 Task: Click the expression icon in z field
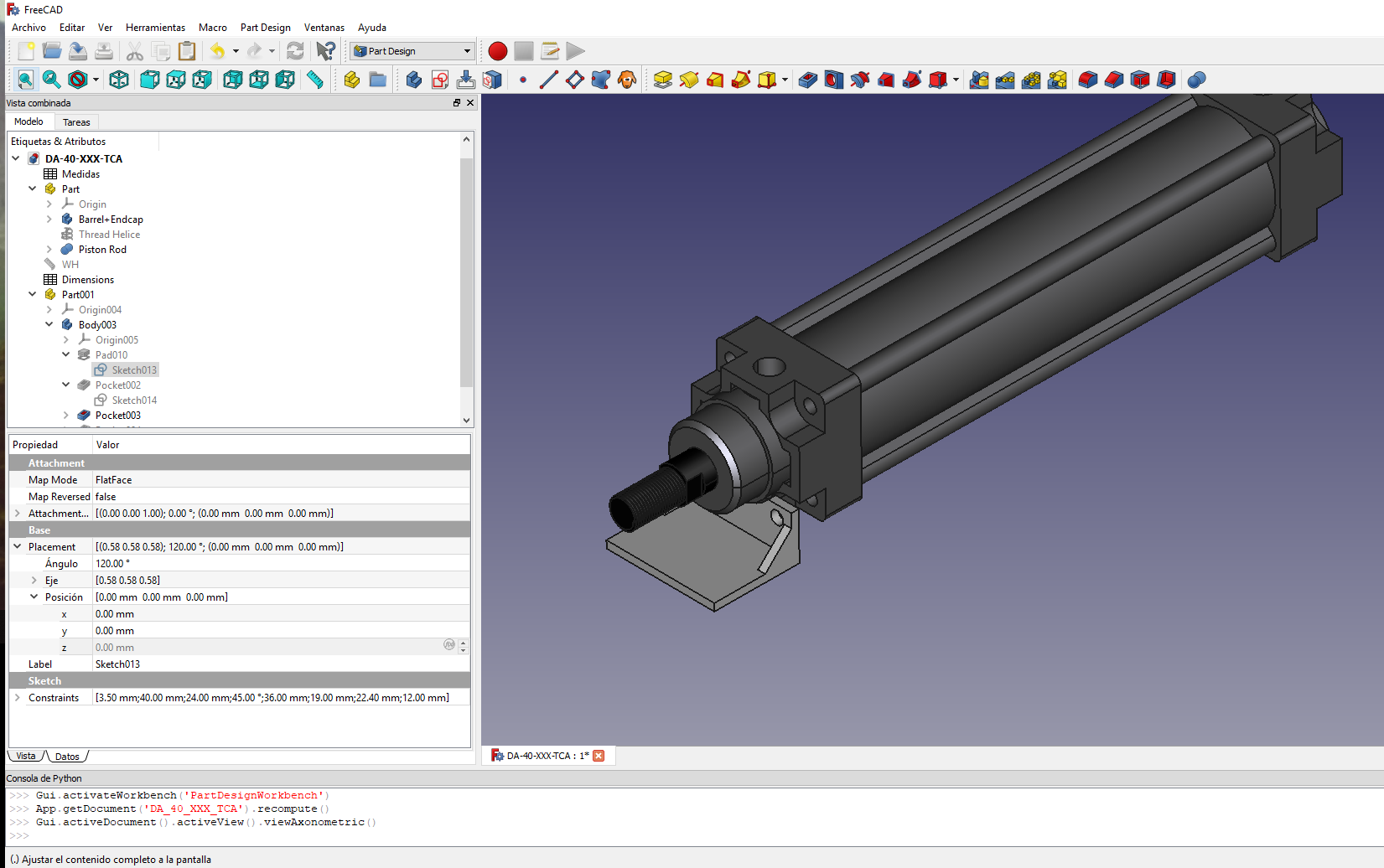coord(449,644)
